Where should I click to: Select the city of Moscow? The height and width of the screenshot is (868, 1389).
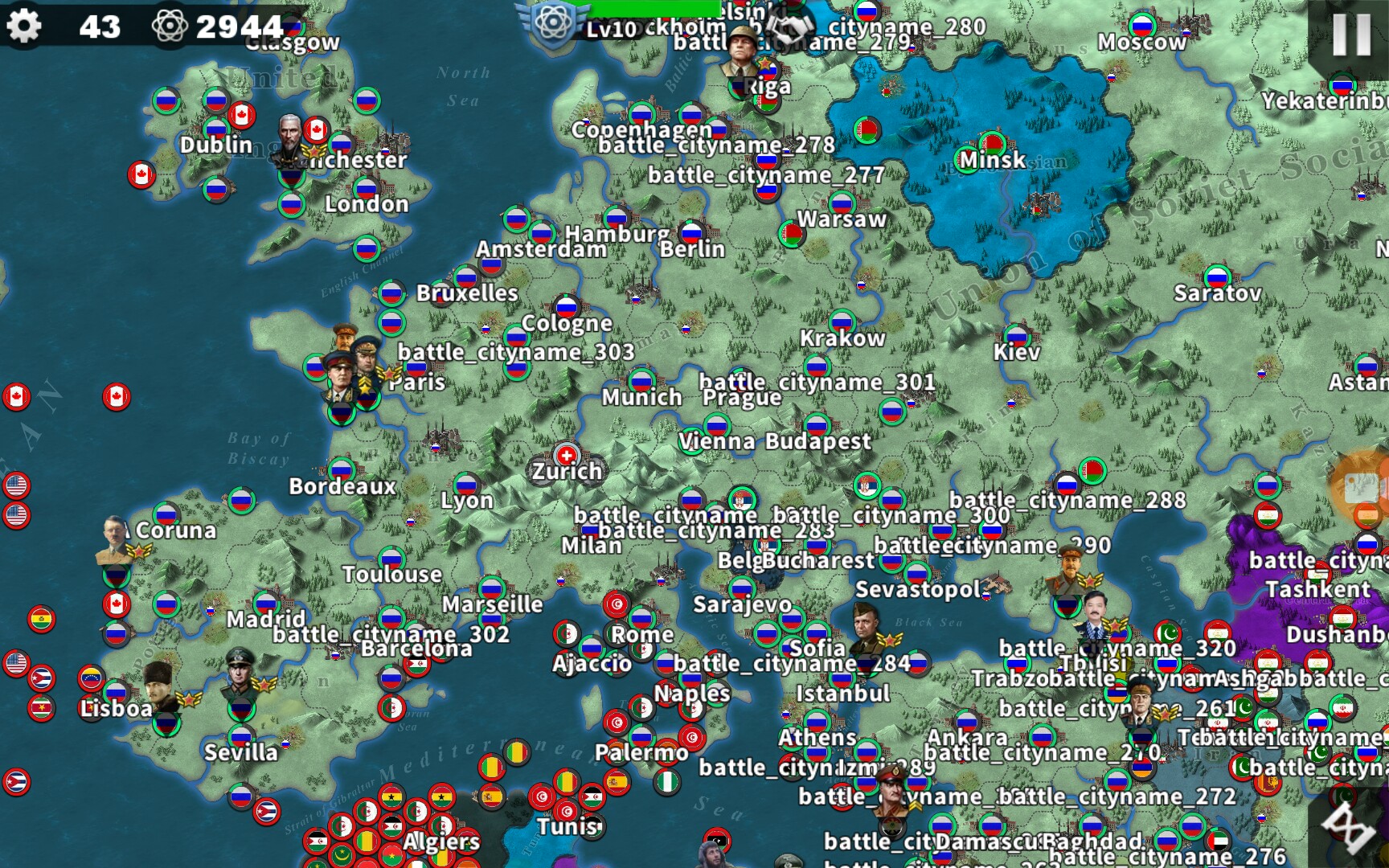point(1141,42)
